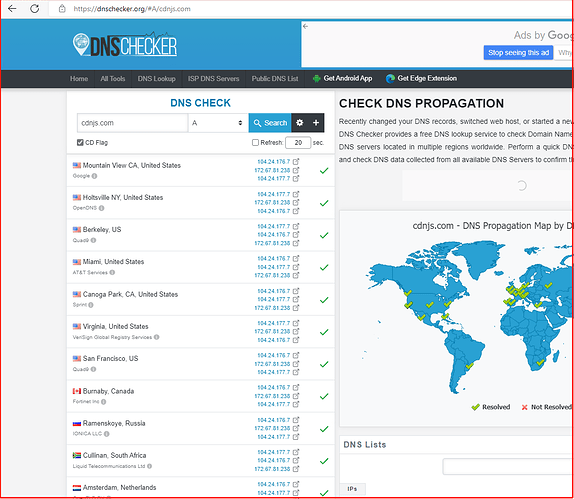The width and height of the screenshot is (574, 499).
Task: Reload the page with refresh icon
Action: coord(35,8)
